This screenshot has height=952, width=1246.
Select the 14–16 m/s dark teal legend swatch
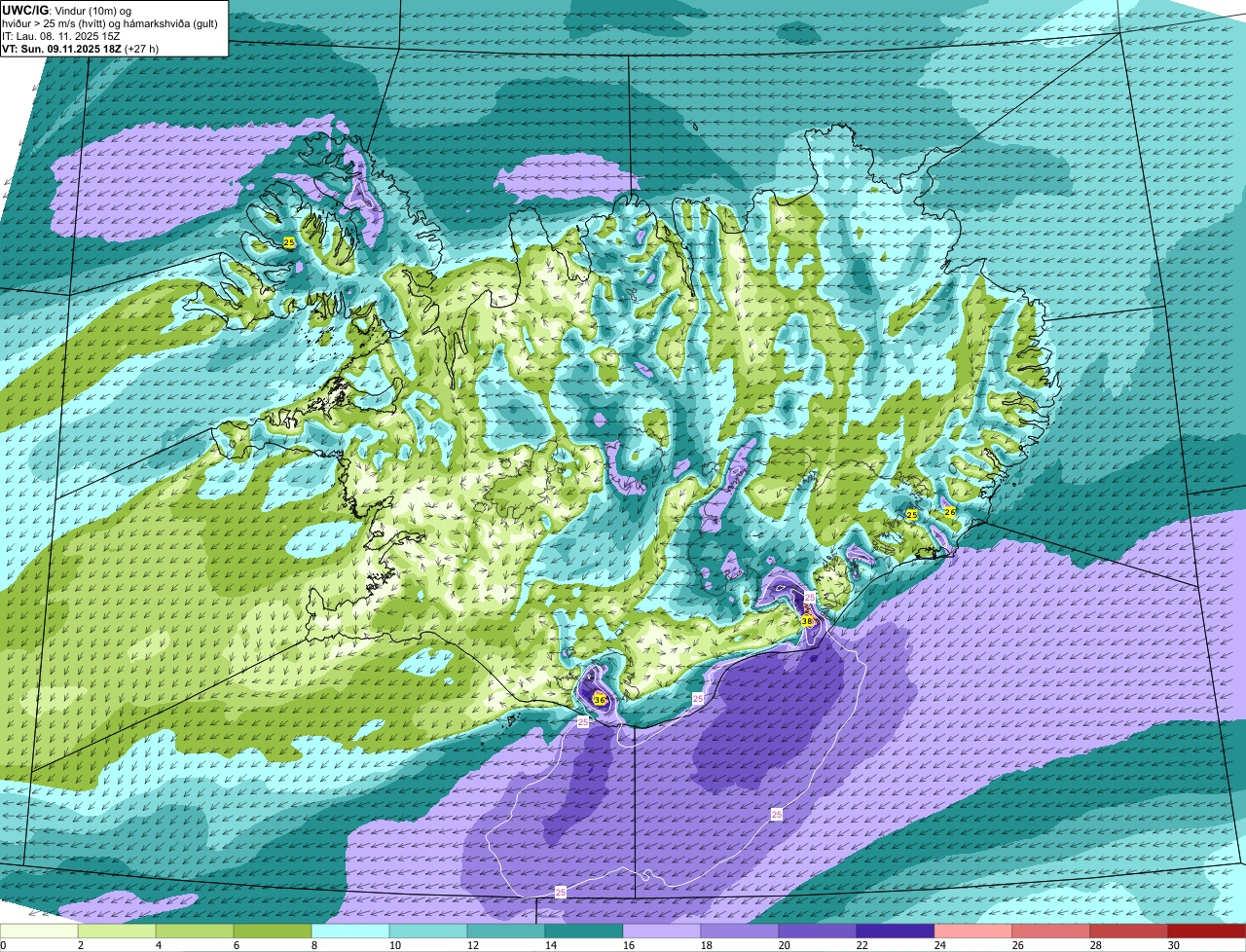(x=584, y=931)
